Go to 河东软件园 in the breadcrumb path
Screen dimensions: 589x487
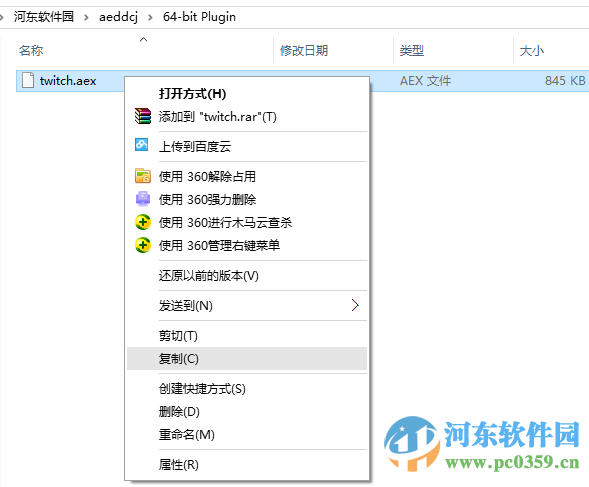(44, 17)
